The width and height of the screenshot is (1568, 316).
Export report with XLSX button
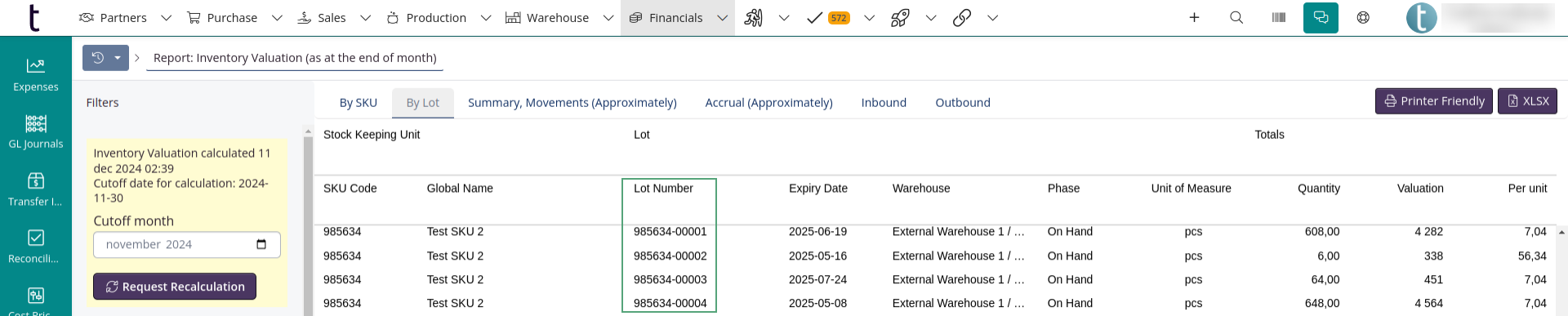click(x=1527, y=101)
